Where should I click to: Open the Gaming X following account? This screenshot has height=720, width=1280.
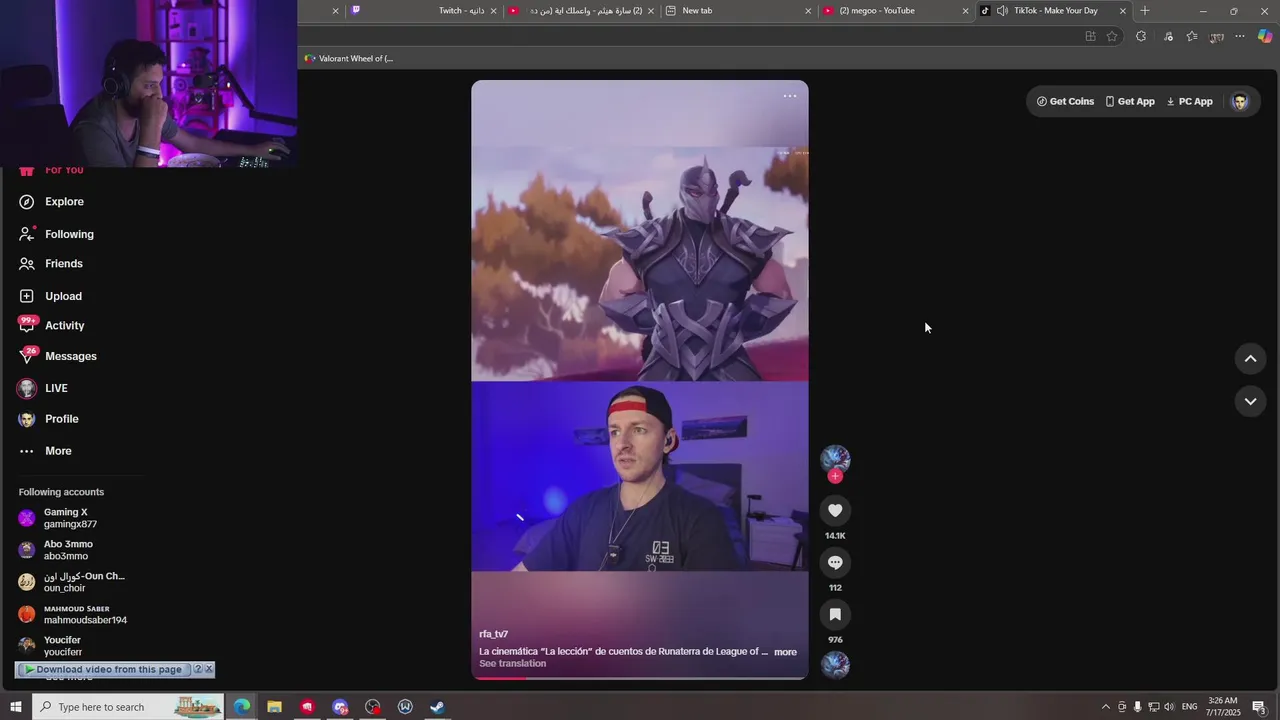[x=58, y=518]
